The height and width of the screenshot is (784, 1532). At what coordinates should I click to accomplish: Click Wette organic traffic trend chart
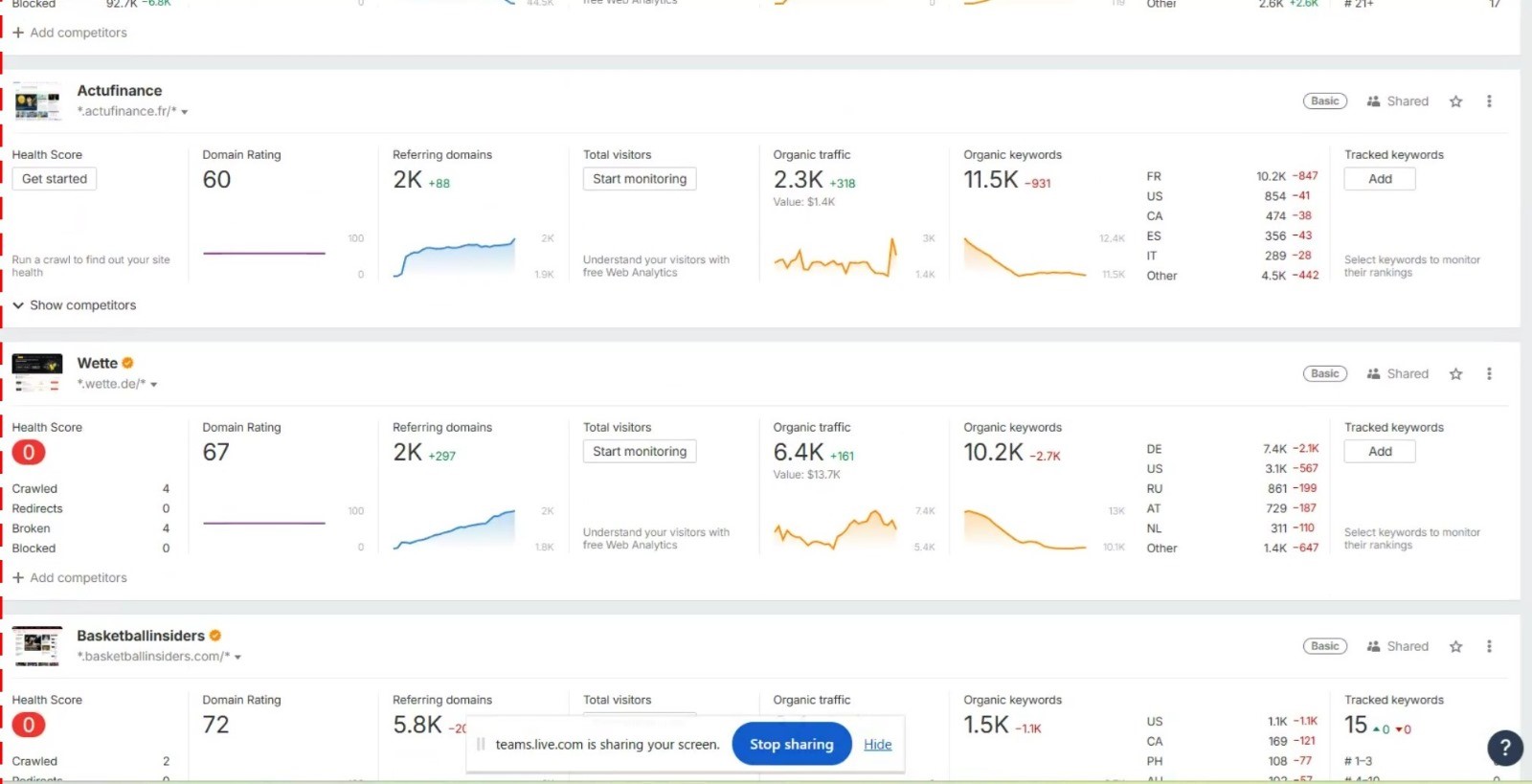[x=835, y=528]
